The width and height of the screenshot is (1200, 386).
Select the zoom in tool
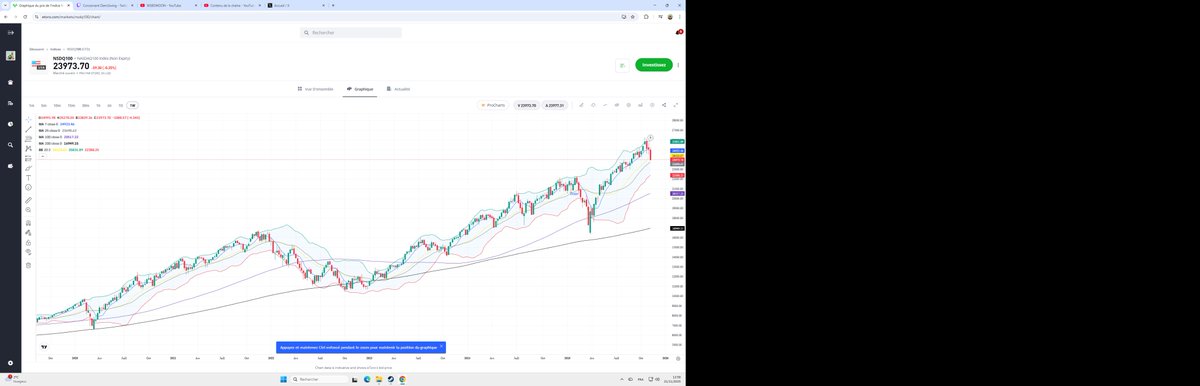click(28, 210)
